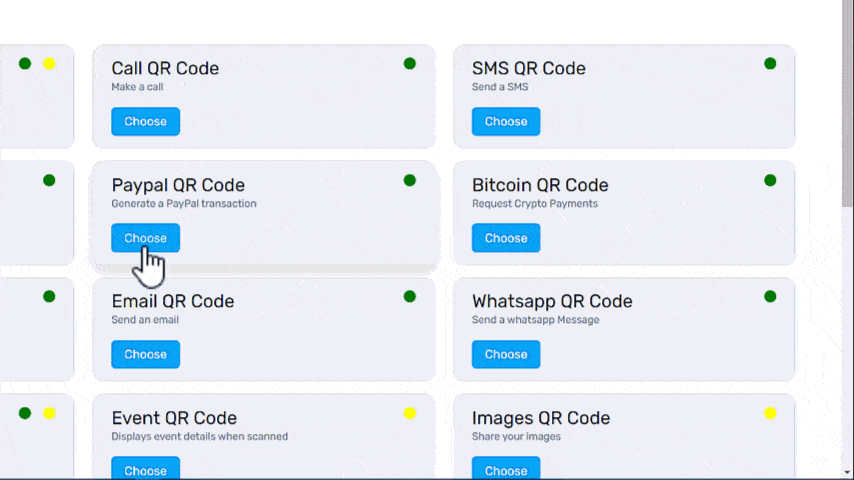Screen dimensions: 854x480
Task: Hit Choose on the Event QR Code card
Action: [145, 469]
